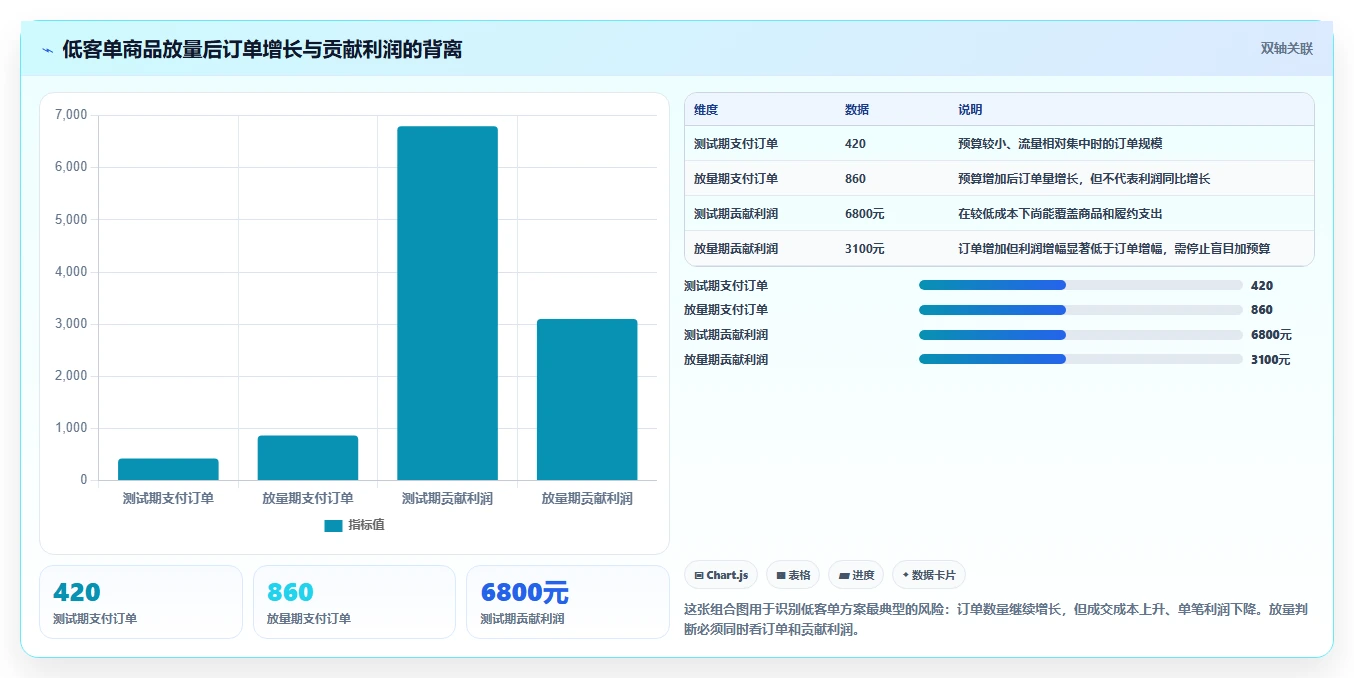
Task: Click the 3100元 value beside progress bar
Action: pyautogui.click(x=1271, y=360)
